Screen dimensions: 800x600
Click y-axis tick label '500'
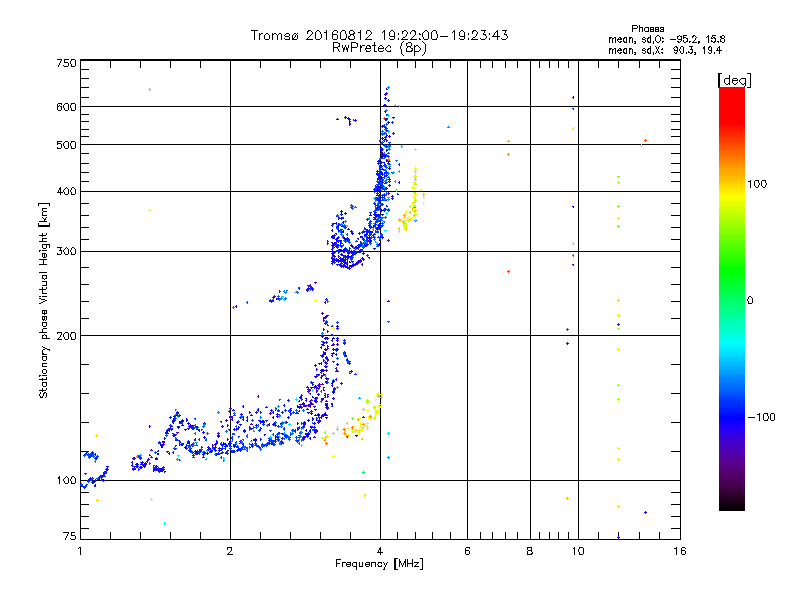tap(66, 145)
